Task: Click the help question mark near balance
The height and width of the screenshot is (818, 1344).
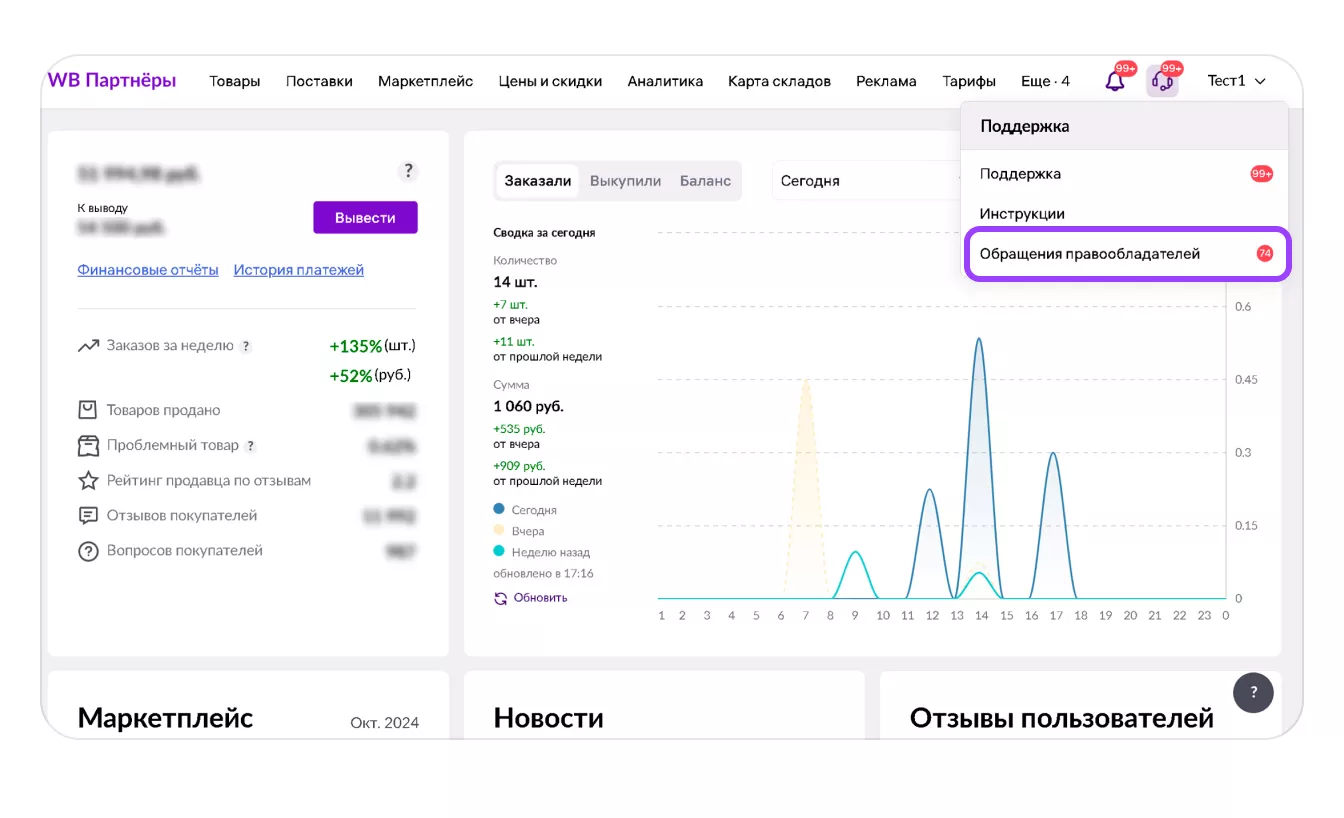Action: click(x=407, y=171)
